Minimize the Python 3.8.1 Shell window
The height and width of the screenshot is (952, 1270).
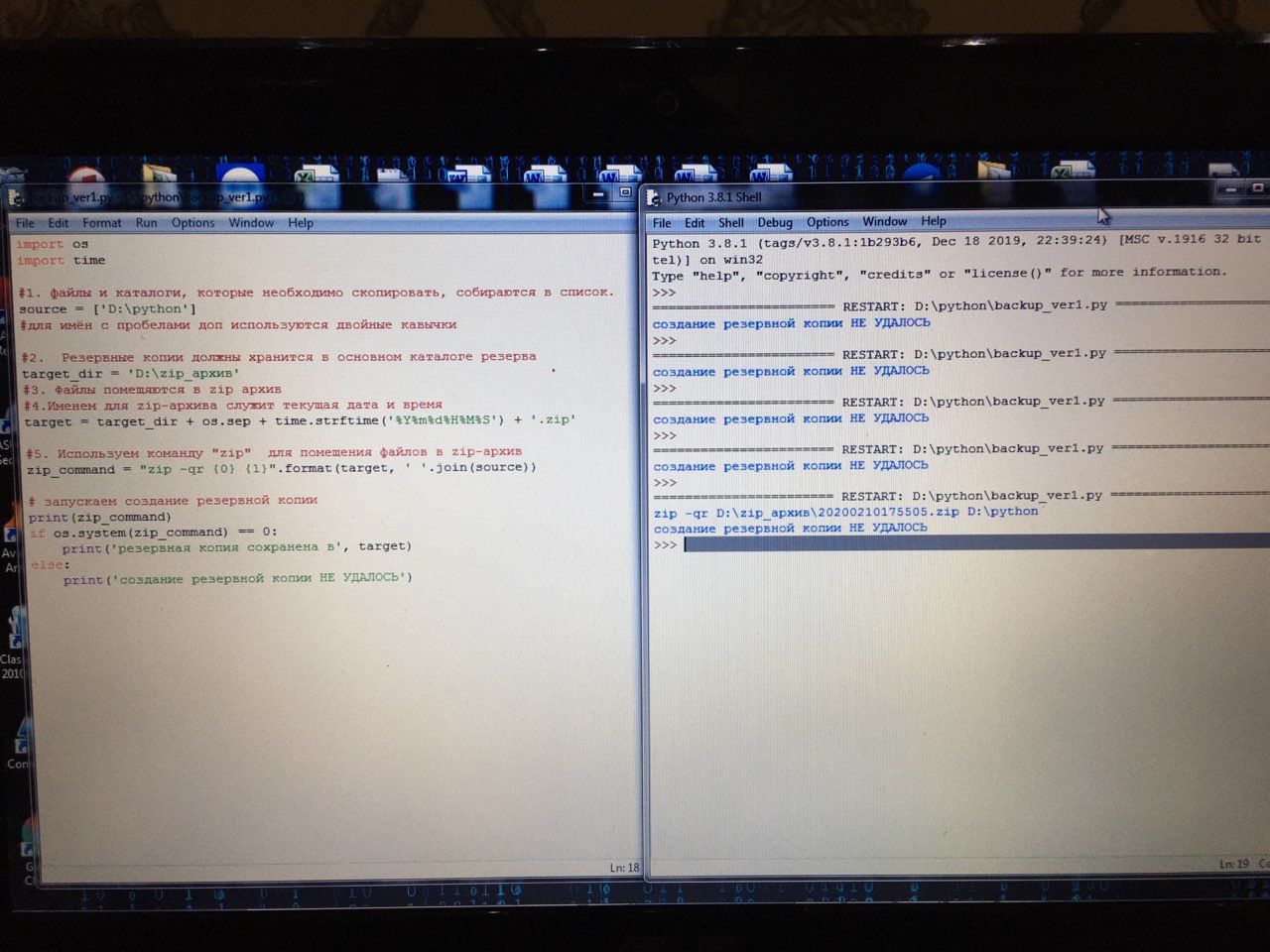click(x=1231, y=188)
